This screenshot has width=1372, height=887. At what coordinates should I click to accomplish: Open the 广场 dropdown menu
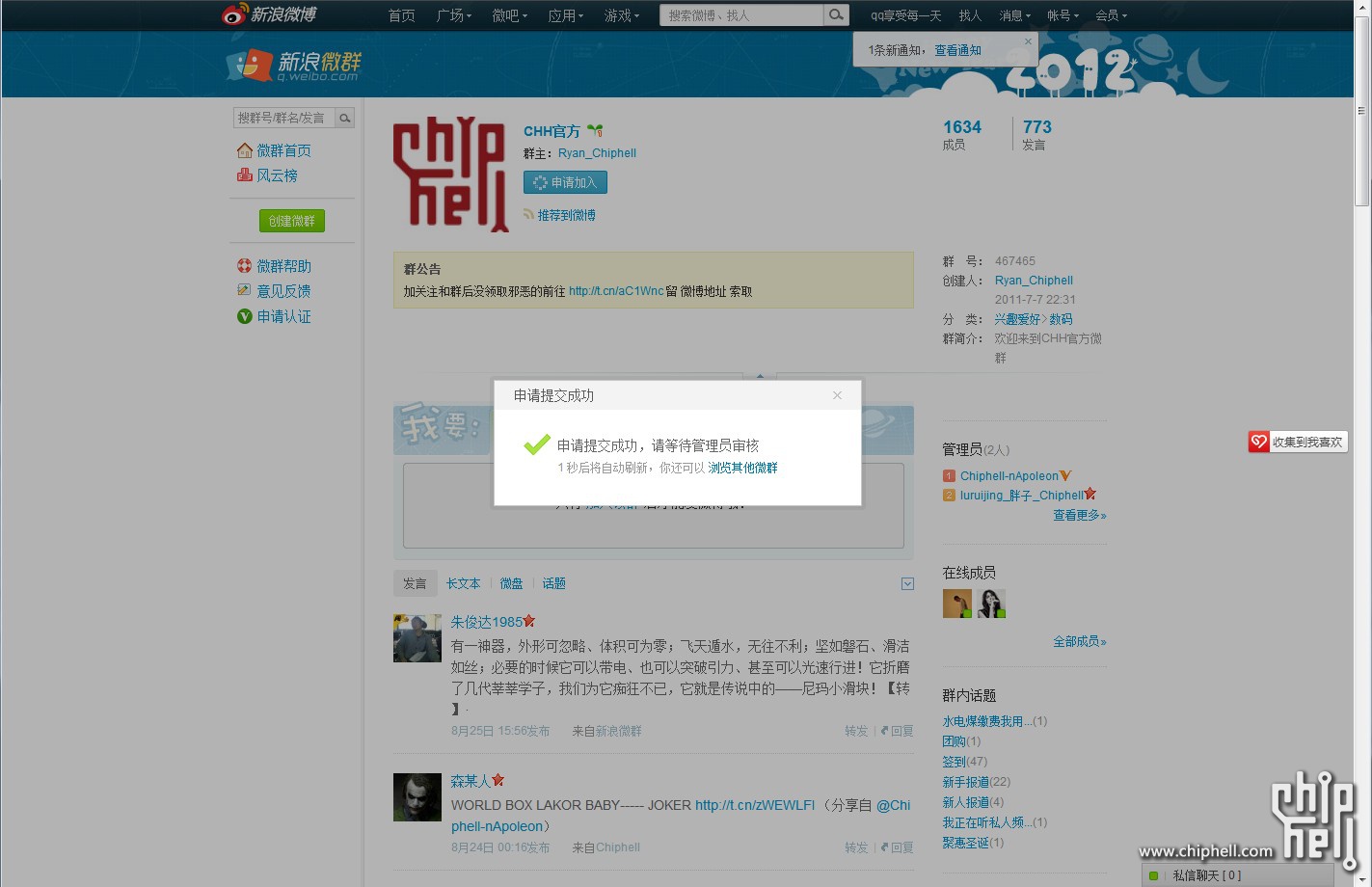coord(453,15)
